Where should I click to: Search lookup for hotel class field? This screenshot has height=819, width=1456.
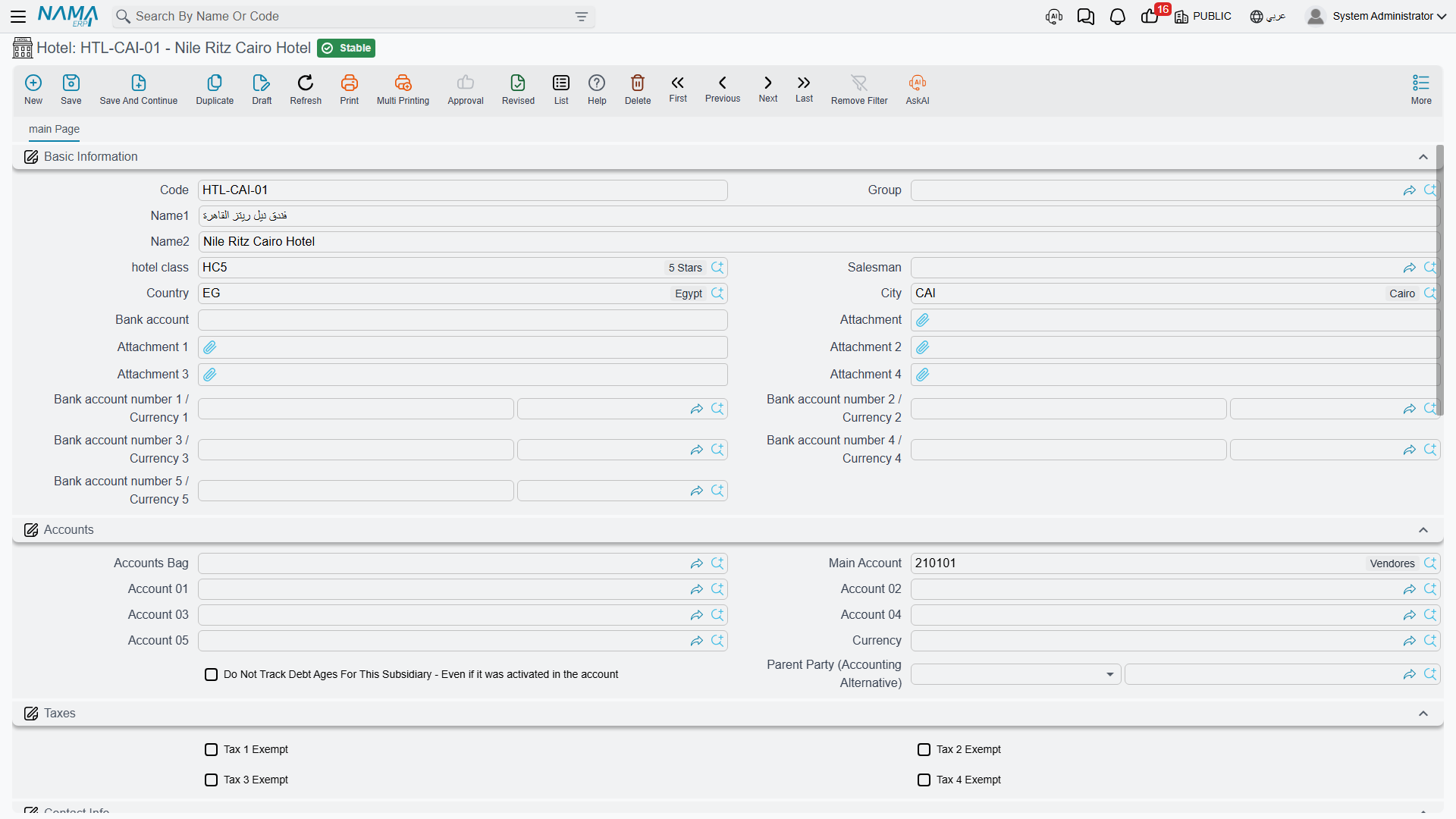pyautogui.click(x=717, y=268)
